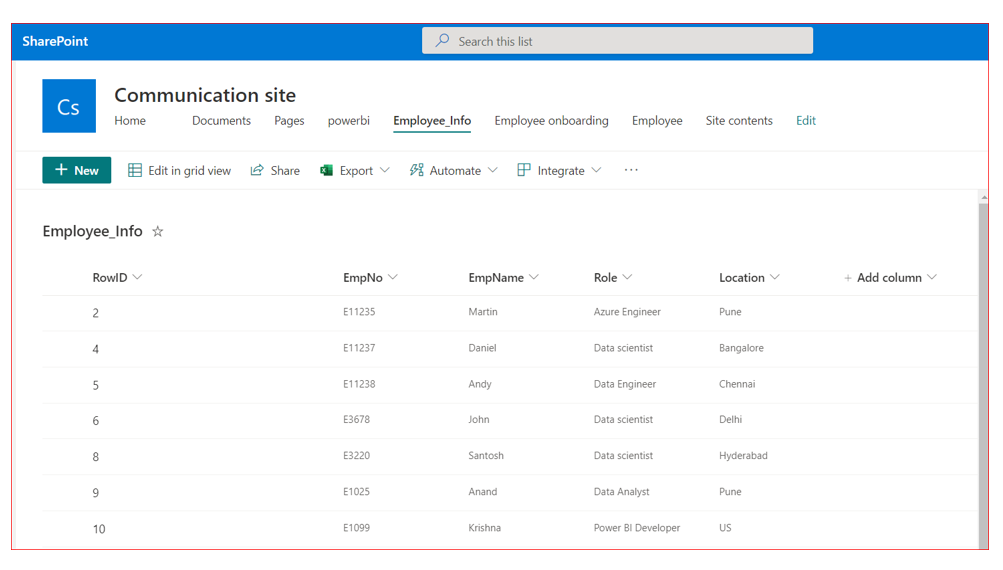Screen dimensions: 1003x570
Task: Click the RowID 10 cell
Action: click(x=99, y=529)
